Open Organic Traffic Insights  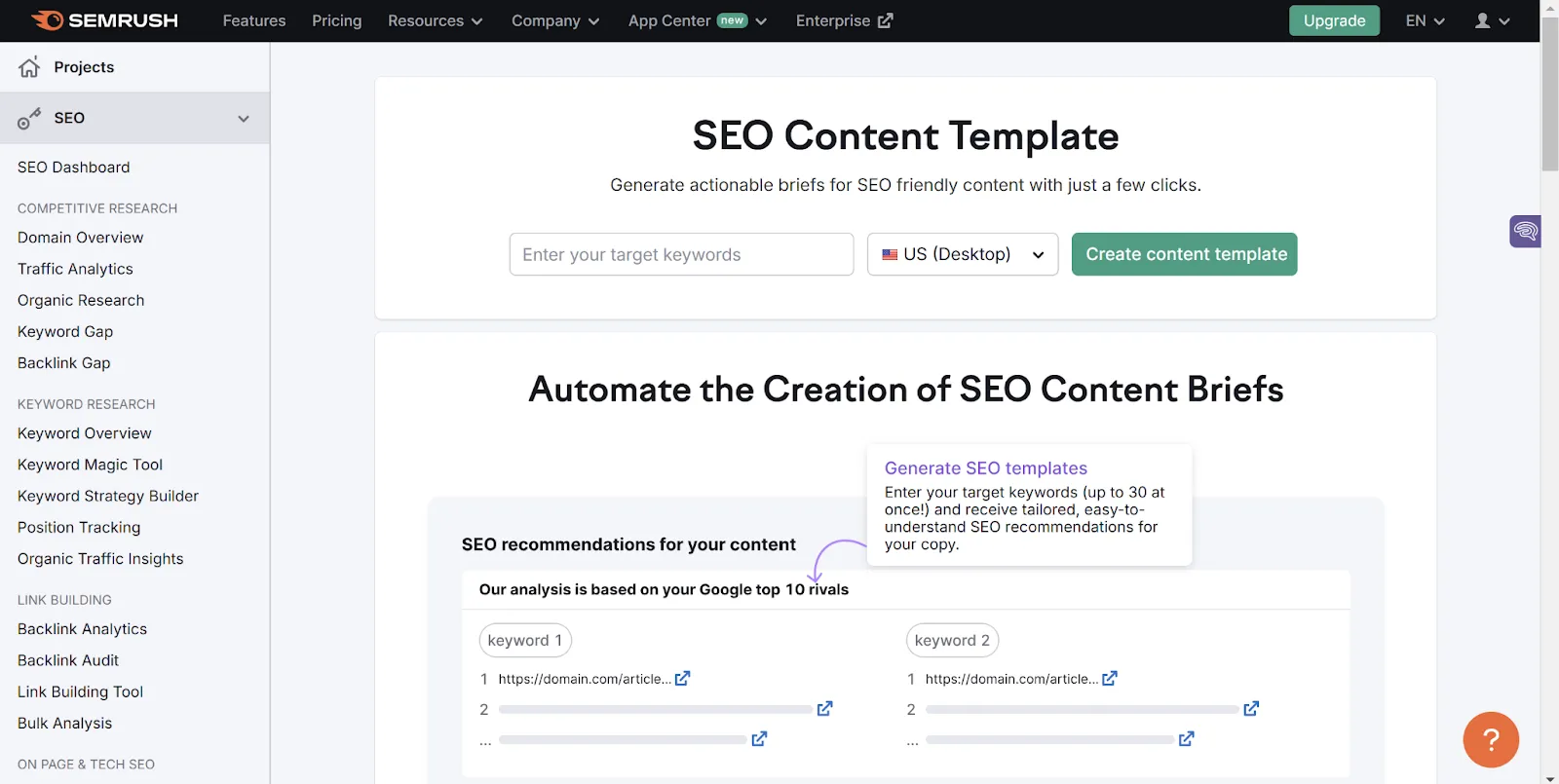pos(100,559)
